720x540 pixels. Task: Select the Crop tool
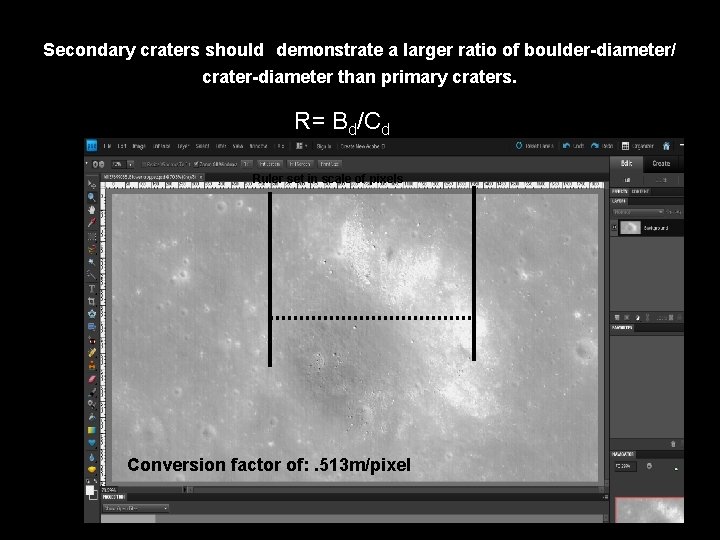pos(91,301)
